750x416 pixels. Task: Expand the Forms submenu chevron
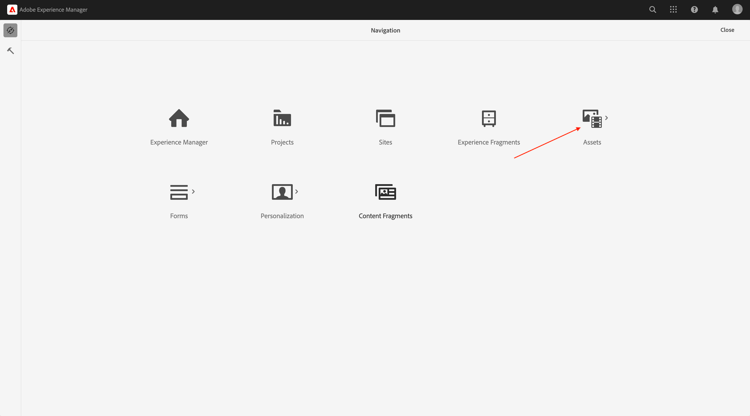193,191
